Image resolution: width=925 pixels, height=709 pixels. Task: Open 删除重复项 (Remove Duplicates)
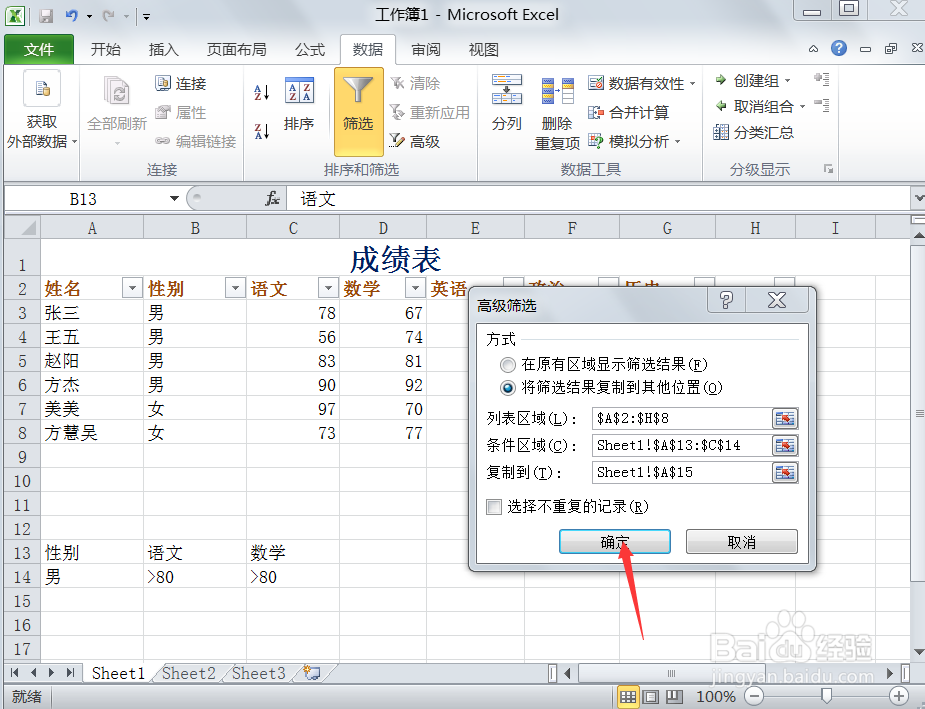click(x=557, y=110)
